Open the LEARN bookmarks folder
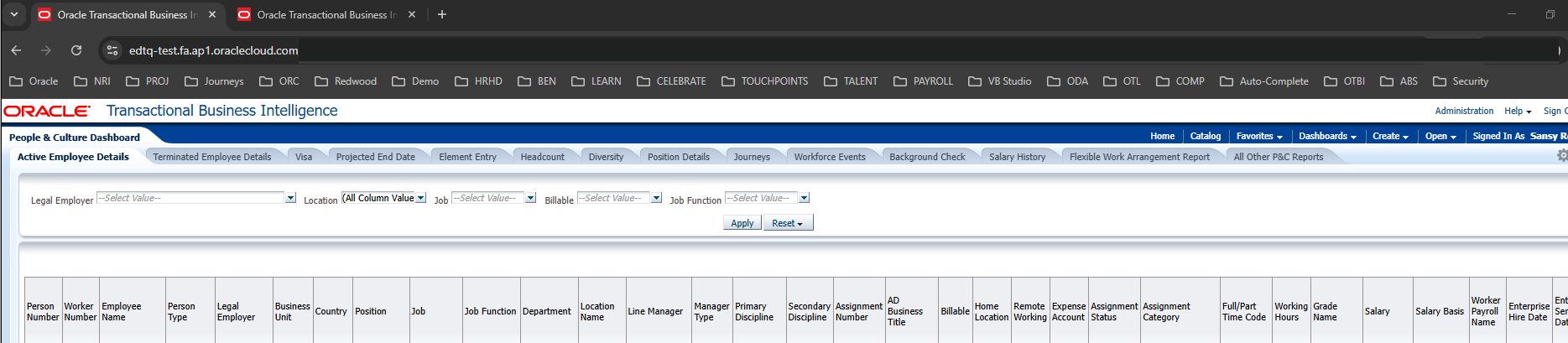The image size is (1568, 343). (x=596, y=81)
